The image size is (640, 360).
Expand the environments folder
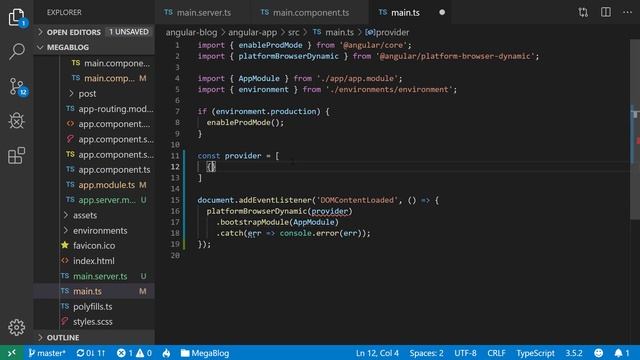100,231
